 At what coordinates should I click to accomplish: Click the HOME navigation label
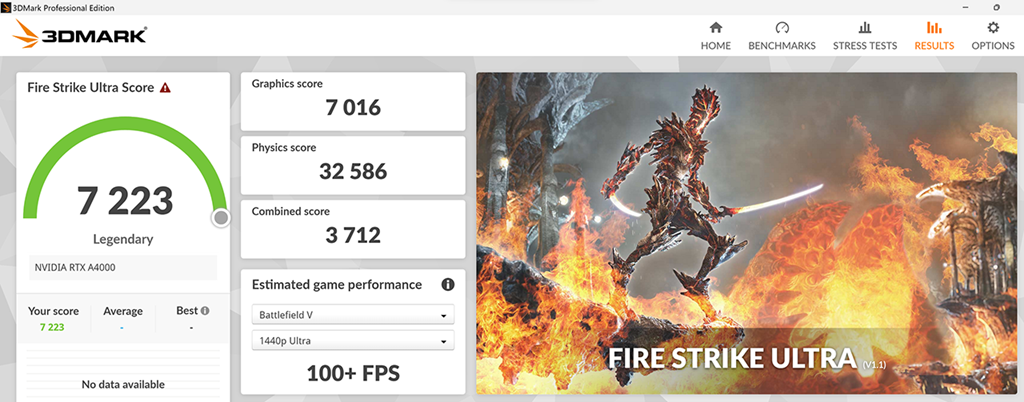tap(716, 46)
